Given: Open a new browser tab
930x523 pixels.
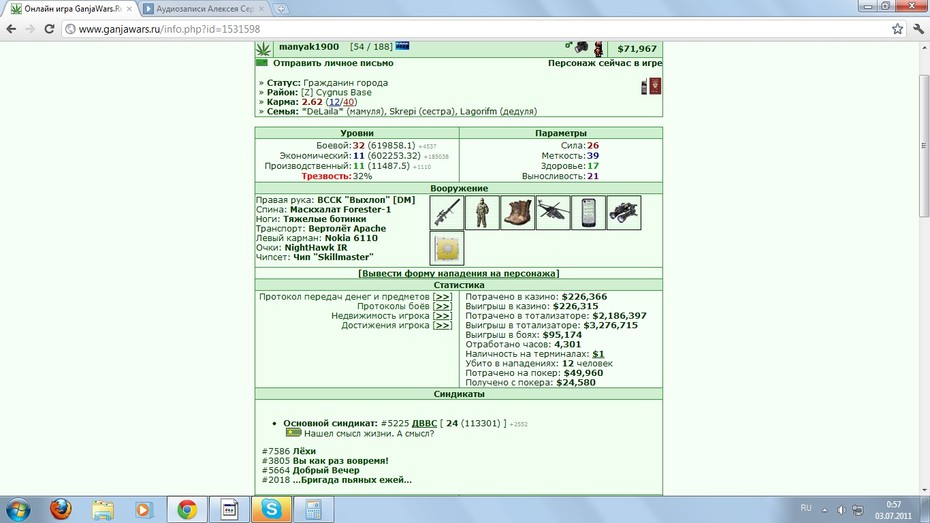Looking at the screenshot, I should coord(281,9).
